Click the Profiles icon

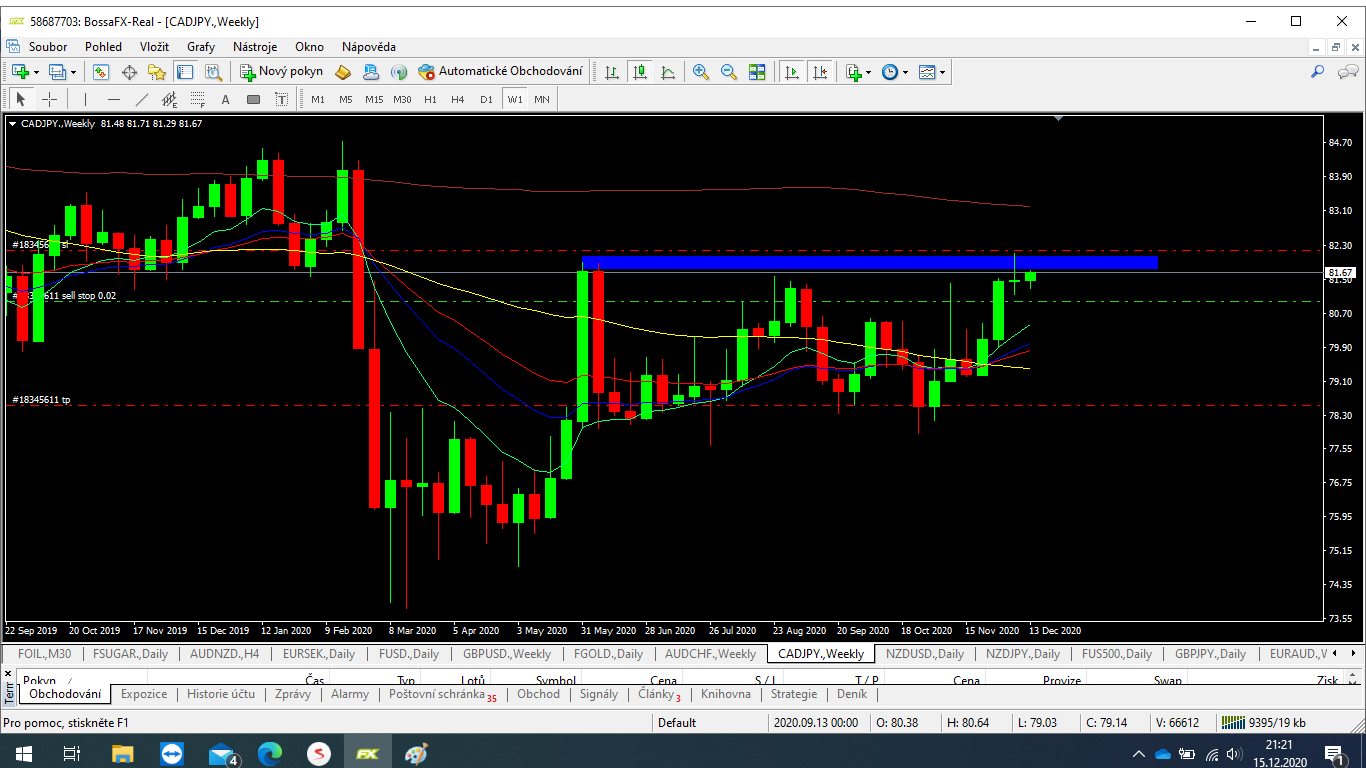point(57,72)
